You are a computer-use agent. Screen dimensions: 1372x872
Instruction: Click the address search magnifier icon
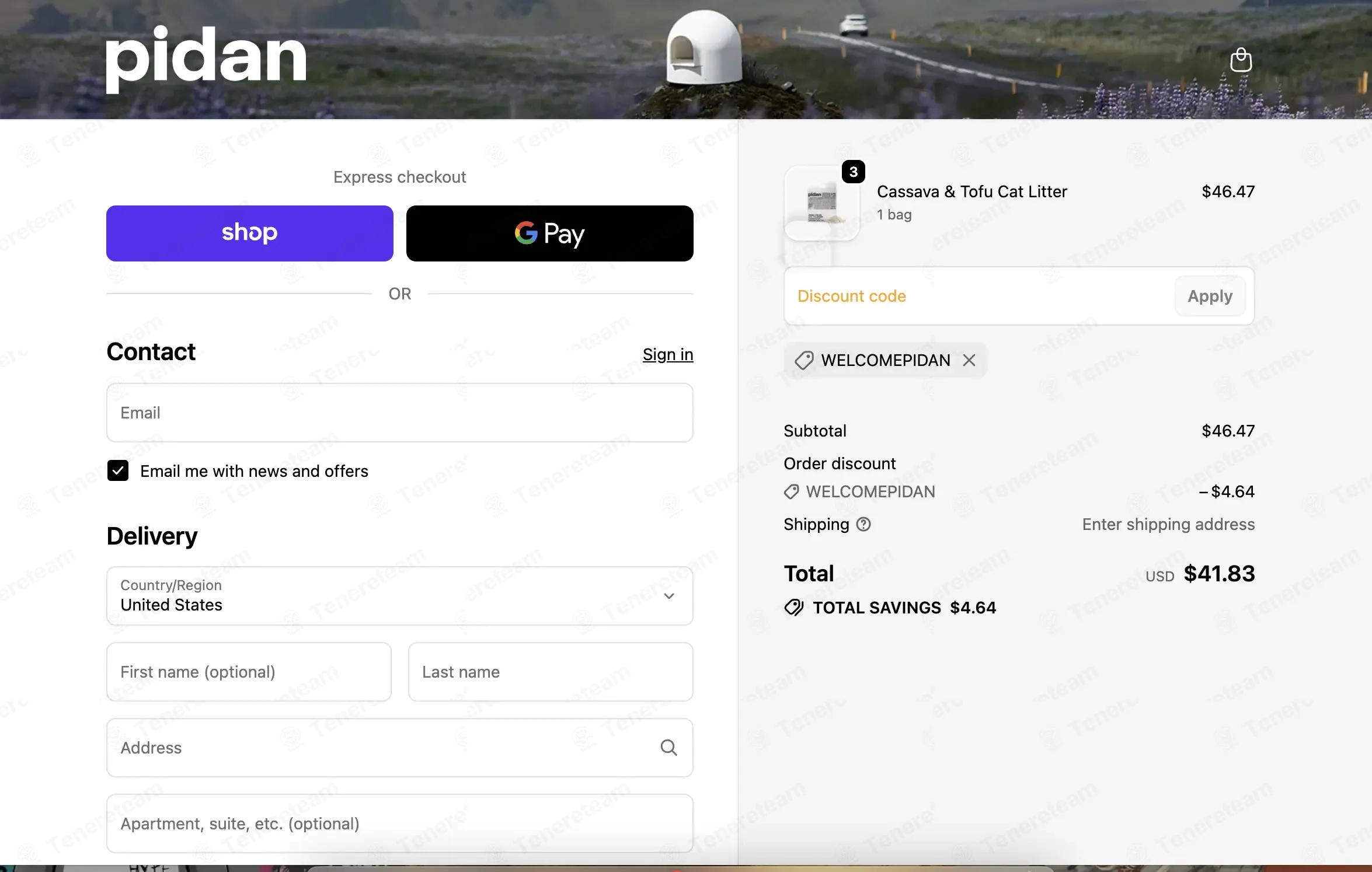[x=668, y=748]
